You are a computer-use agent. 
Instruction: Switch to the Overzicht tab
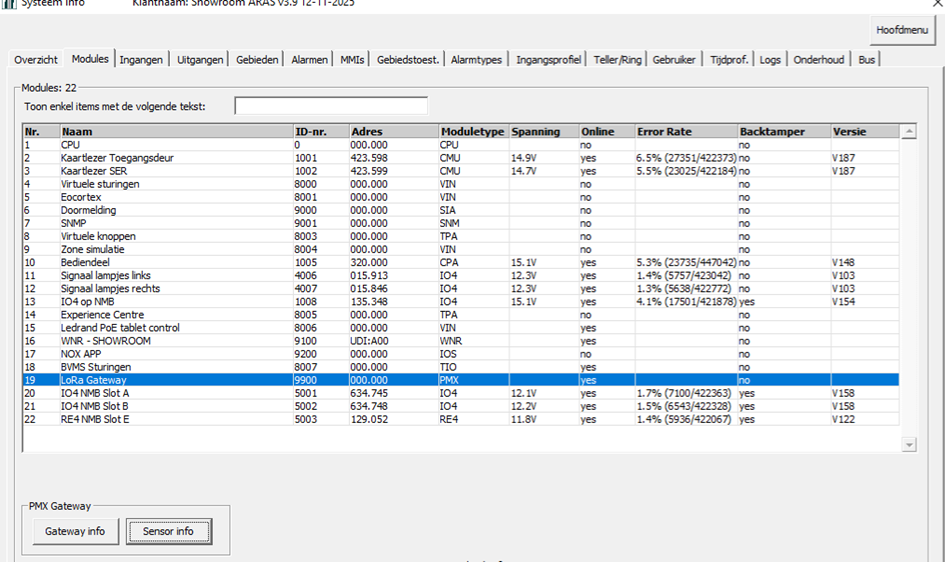click(36, 60)
